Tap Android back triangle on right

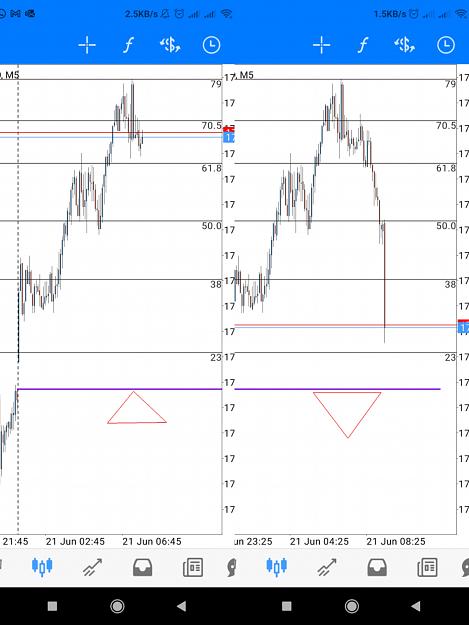point(416,606)
